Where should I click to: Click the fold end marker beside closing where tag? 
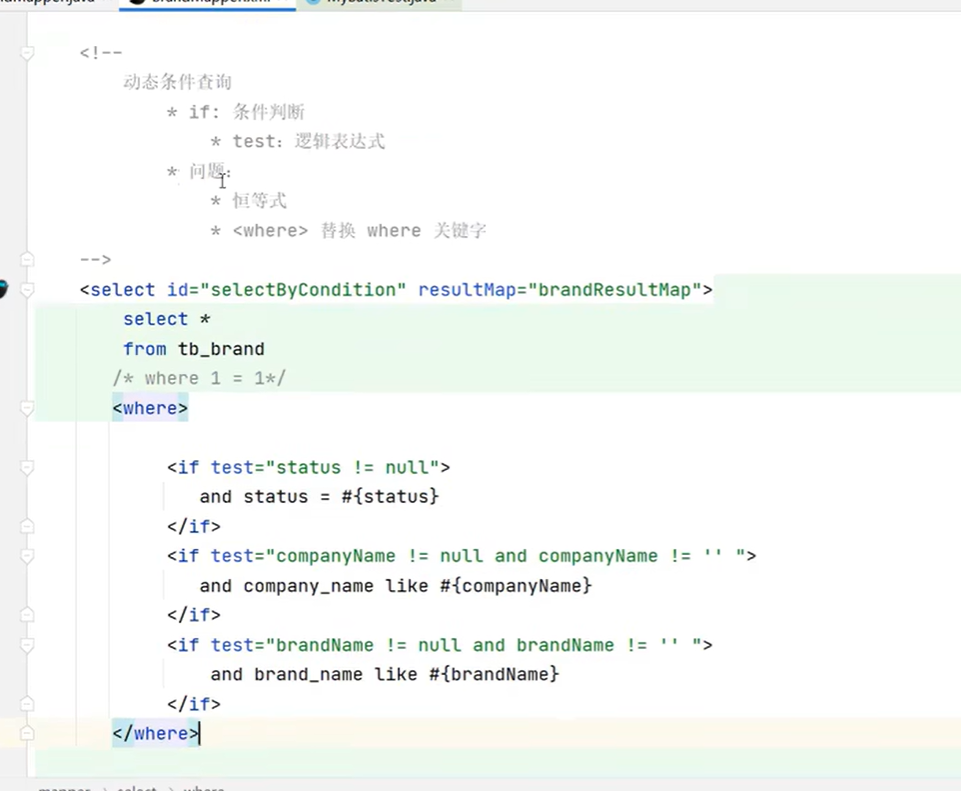[x=27, y=733]
